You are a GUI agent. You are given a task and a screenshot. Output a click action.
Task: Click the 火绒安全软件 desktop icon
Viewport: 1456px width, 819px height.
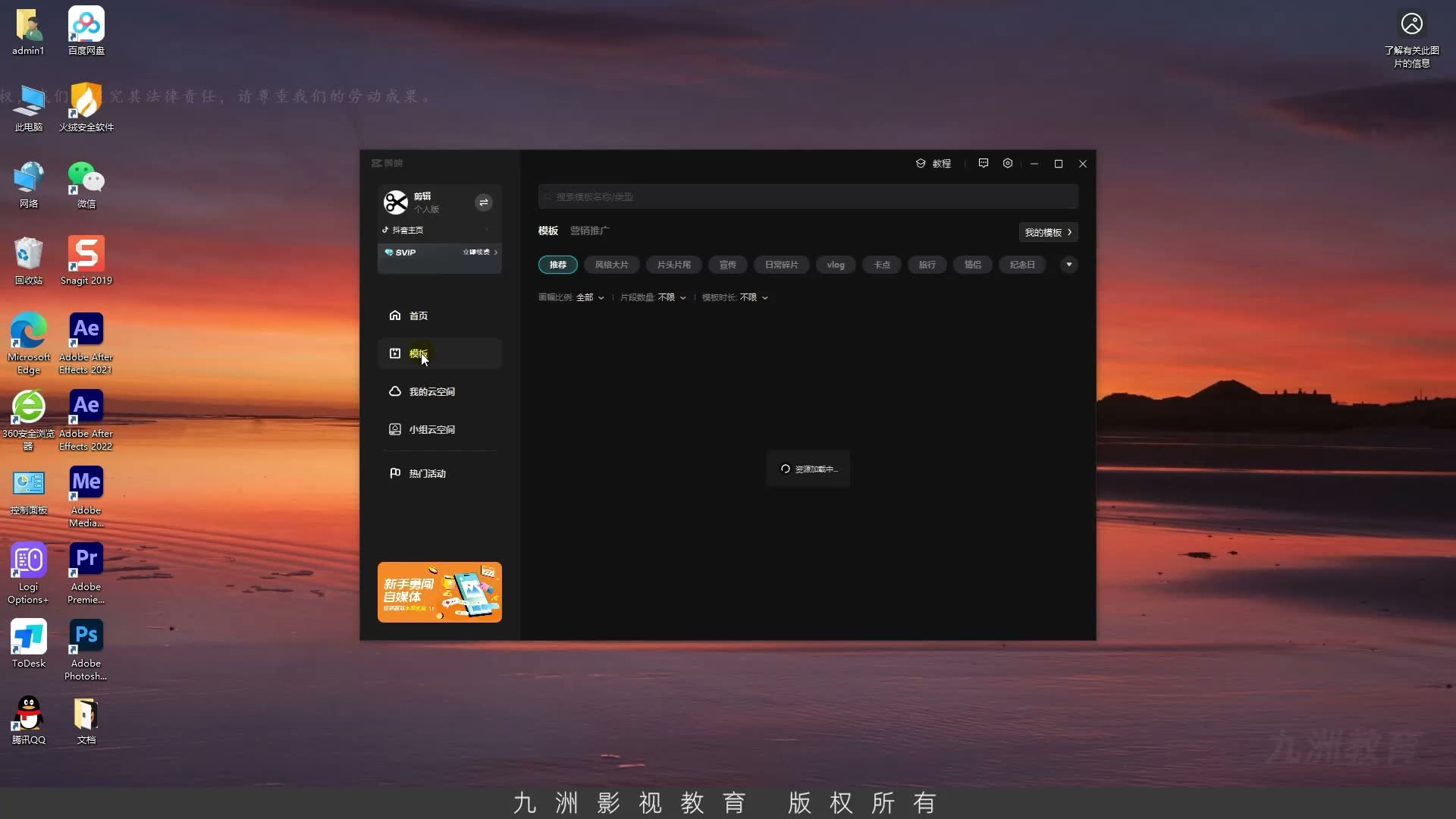[86, 108]
